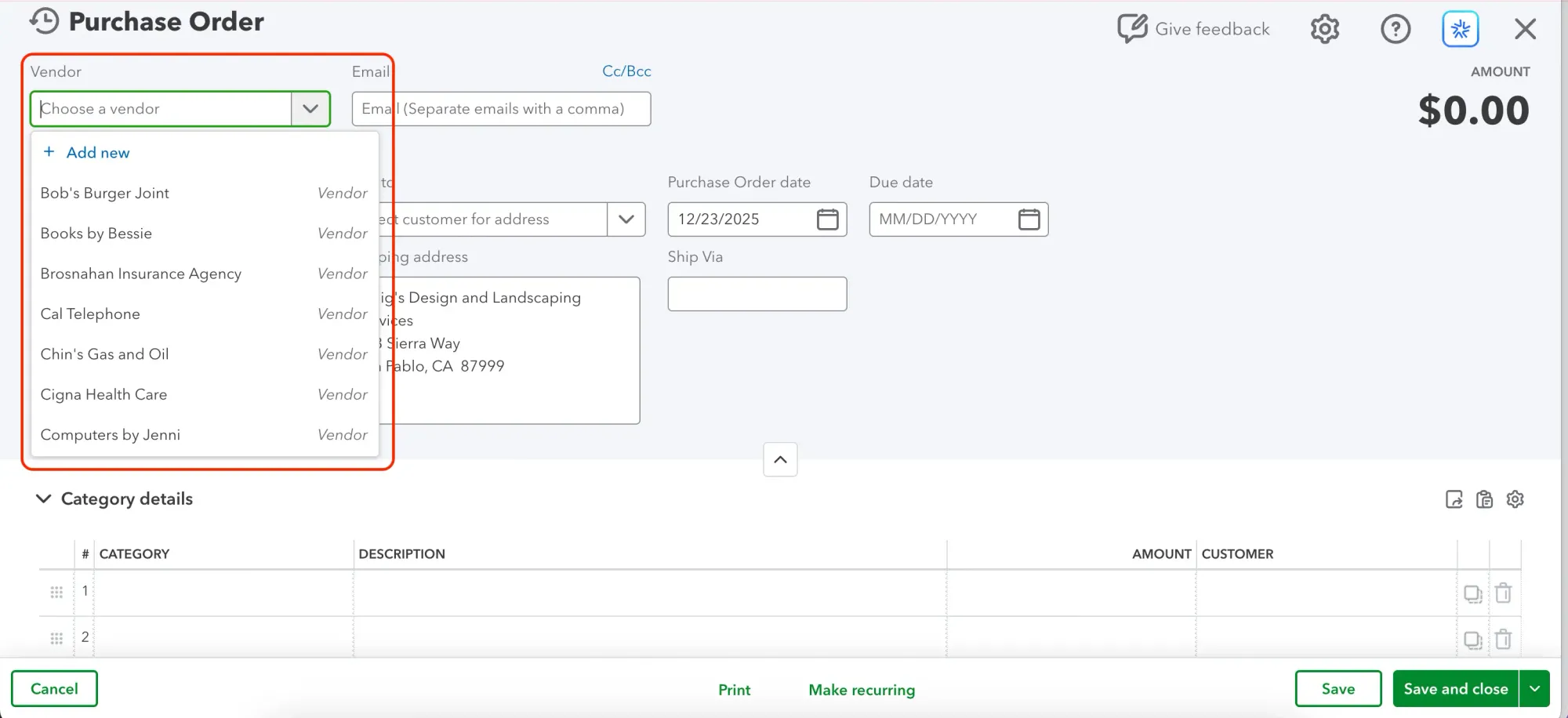Choose Cigna Health Care vendor entry

(103, 394)
